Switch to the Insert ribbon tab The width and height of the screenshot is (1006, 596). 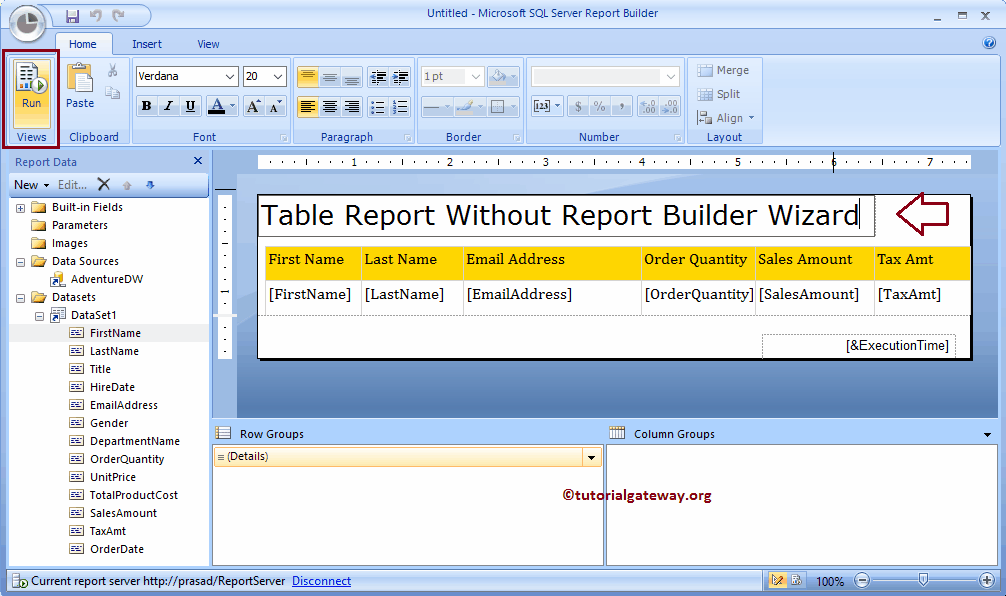point(147,44)
